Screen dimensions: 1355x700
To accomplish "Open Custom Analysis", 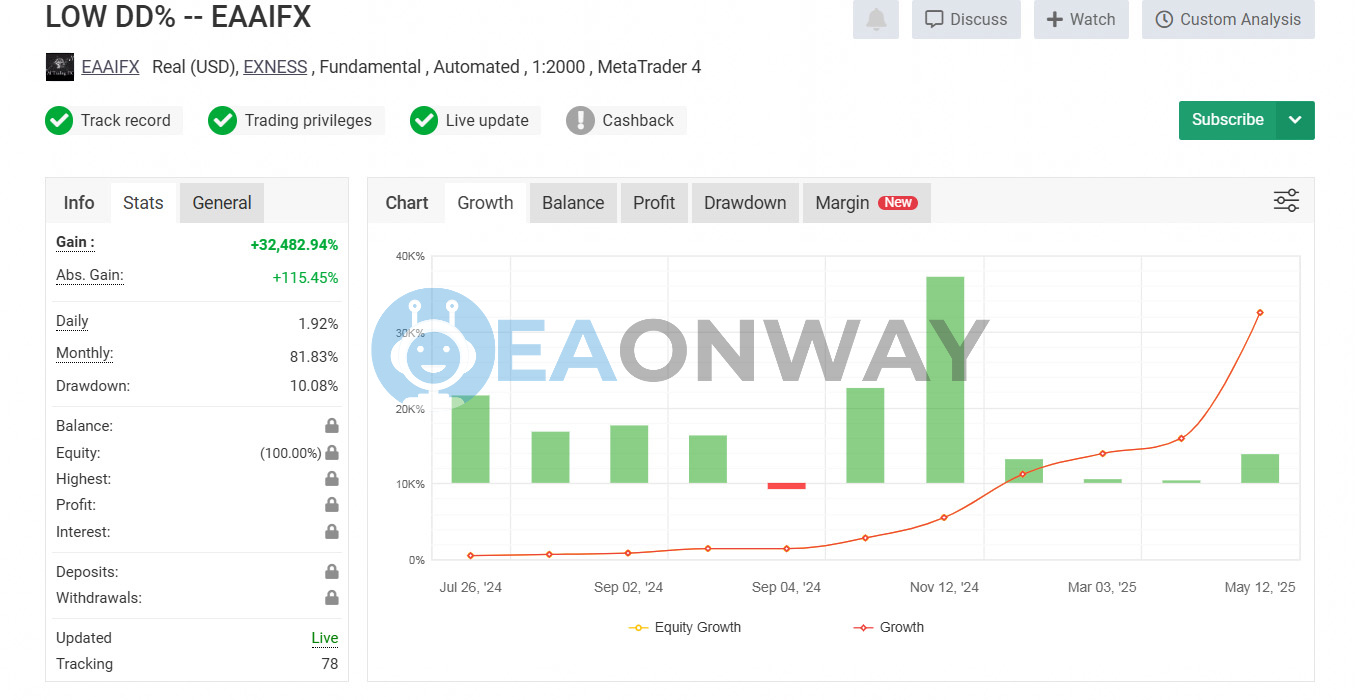I will (x=1228, y=19).
